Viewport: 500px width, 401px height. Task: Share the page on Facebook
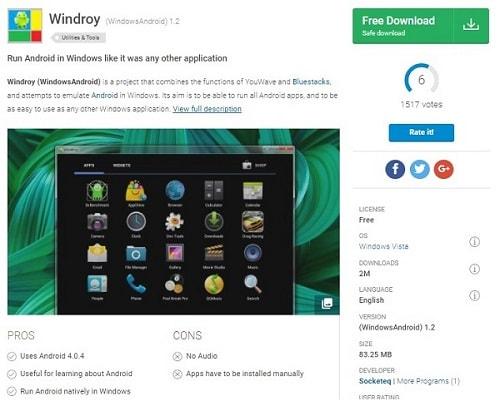[395, 169]
